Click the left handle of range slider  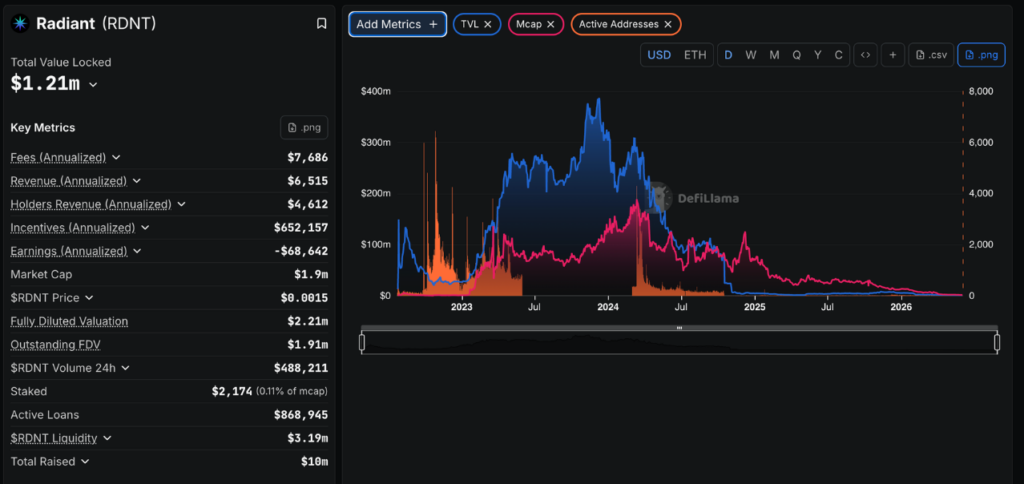click(362, 342)
